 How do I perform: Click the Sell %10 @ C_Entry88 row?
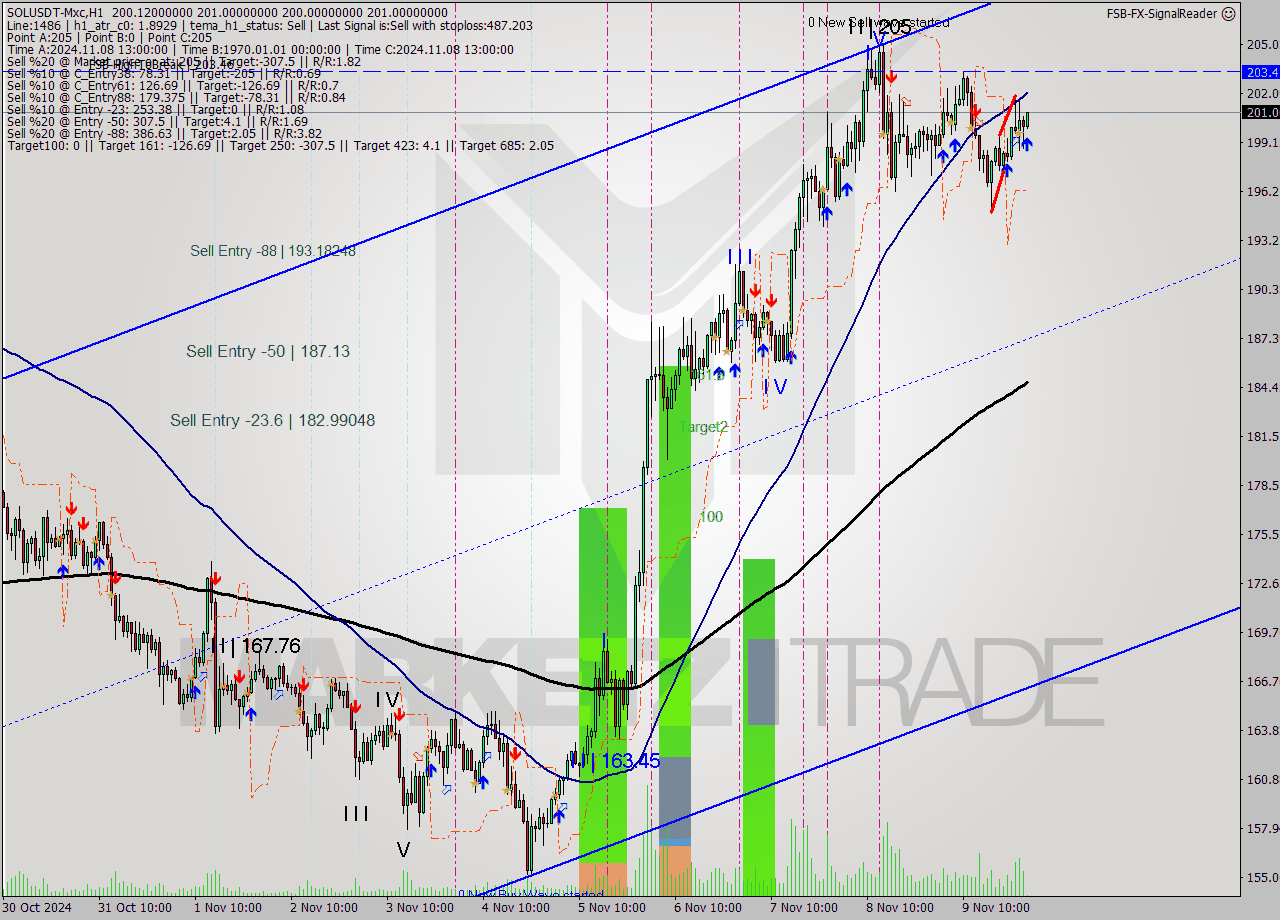click(176, 97)
